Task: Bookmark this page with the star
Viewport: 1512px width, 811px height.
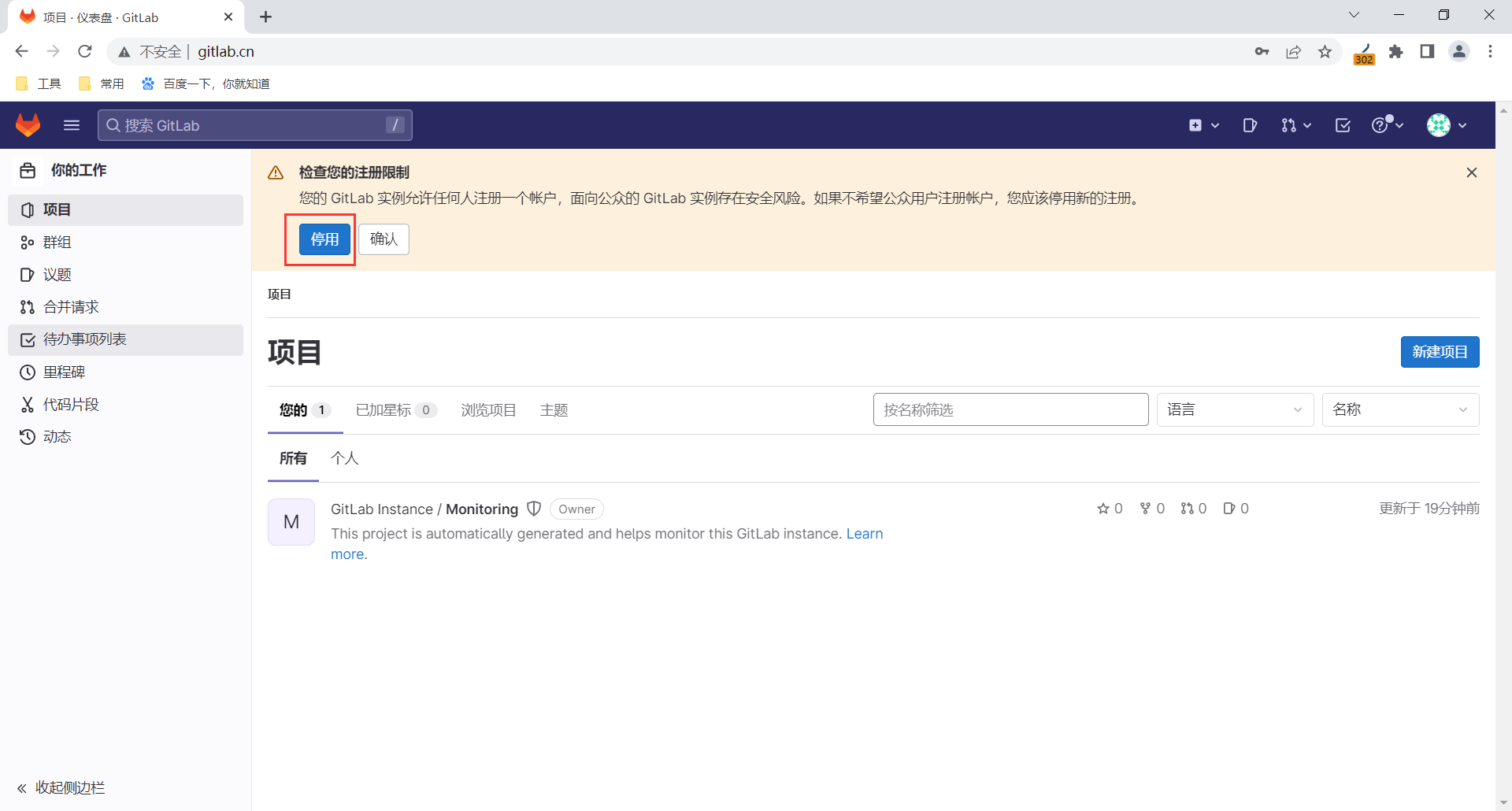Action: [x=1325, y=51]
